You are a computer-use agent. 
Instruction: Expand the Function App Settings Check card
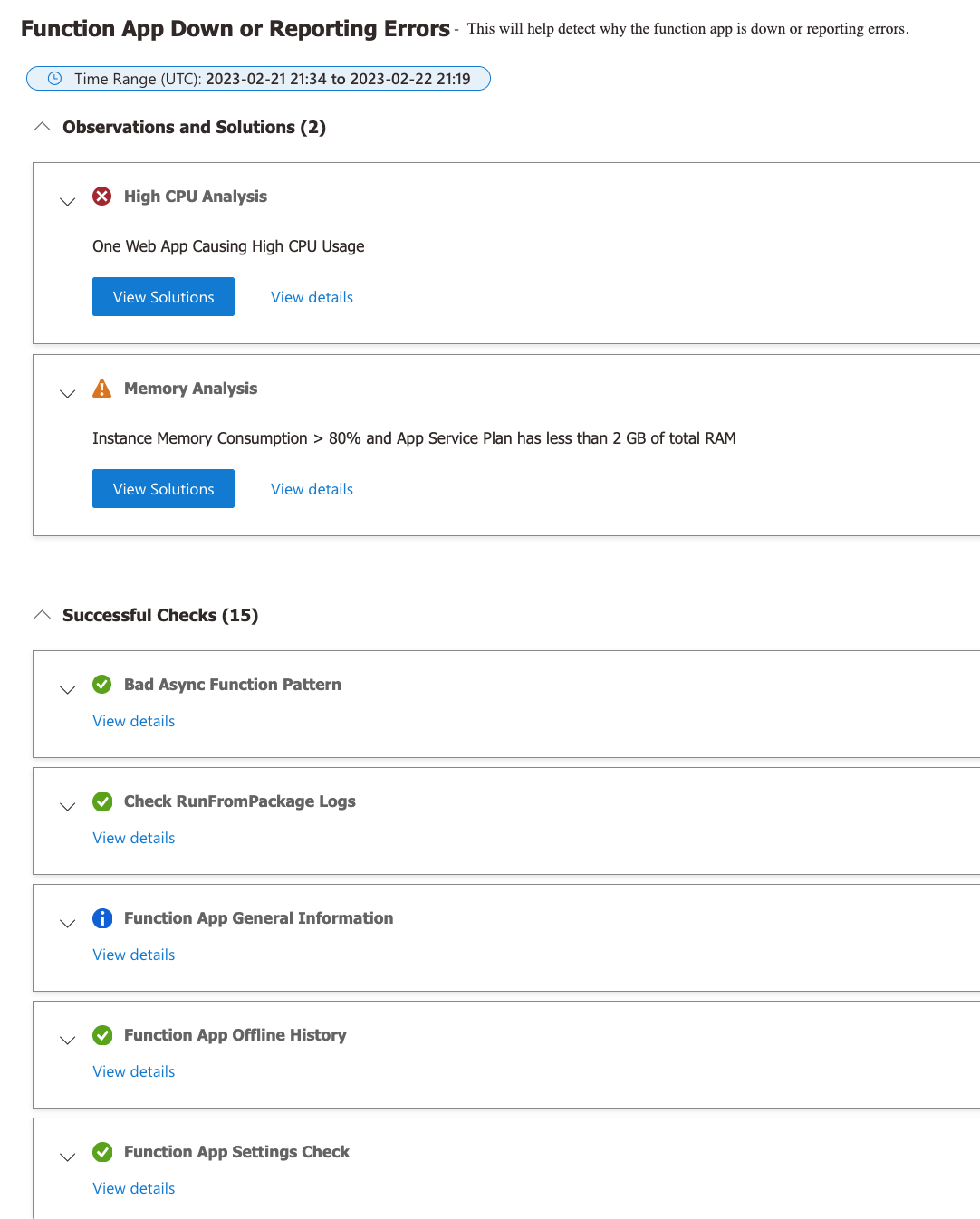tap(67, 1157)
